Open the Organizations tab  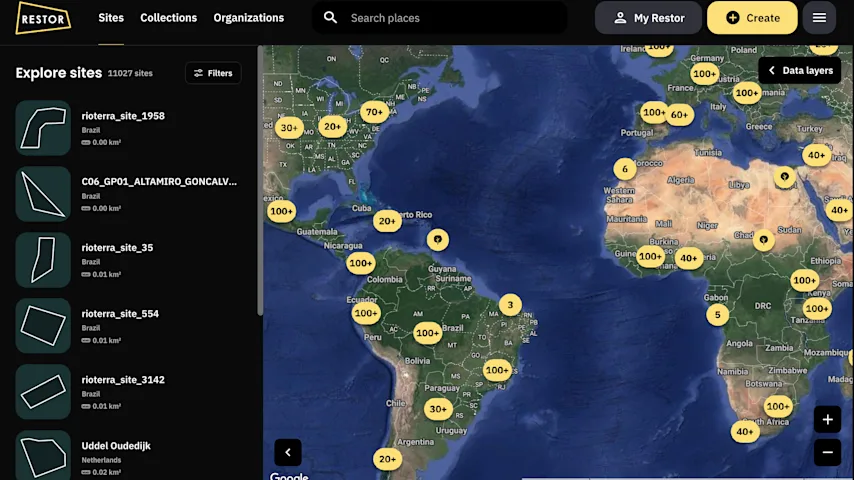(x=248, y=18)
